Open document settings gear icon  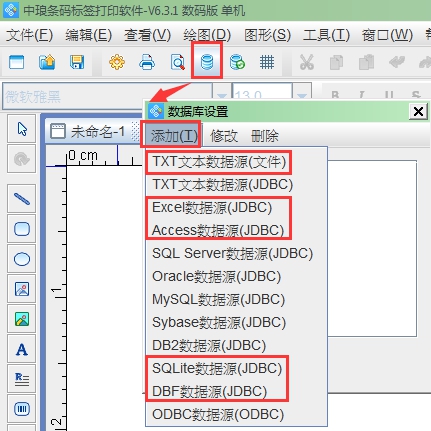(117, 62)
